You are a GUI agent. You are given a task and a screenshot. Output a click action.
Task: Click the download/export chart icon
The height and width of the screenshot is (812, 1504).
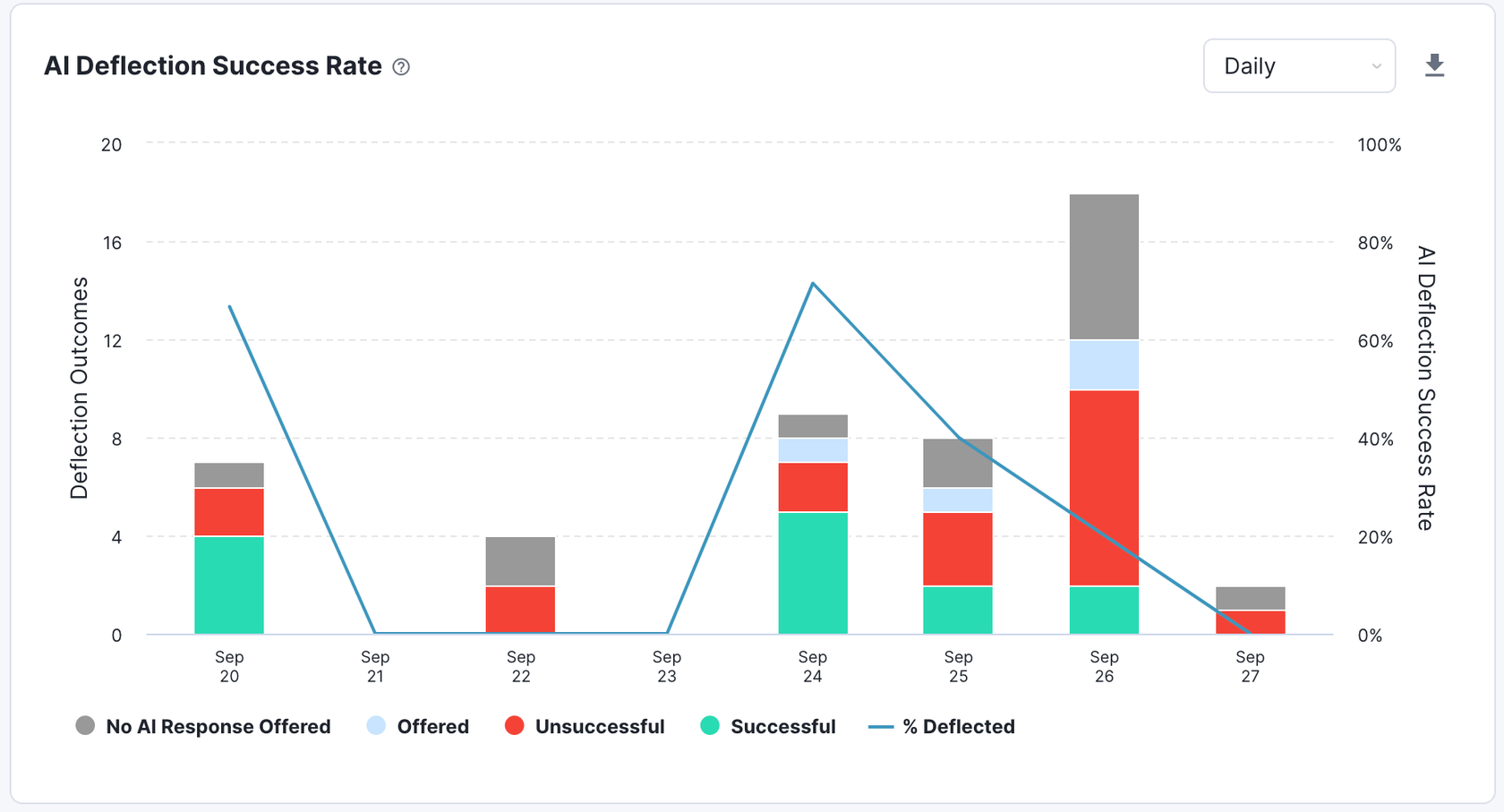pos(1434,64)
